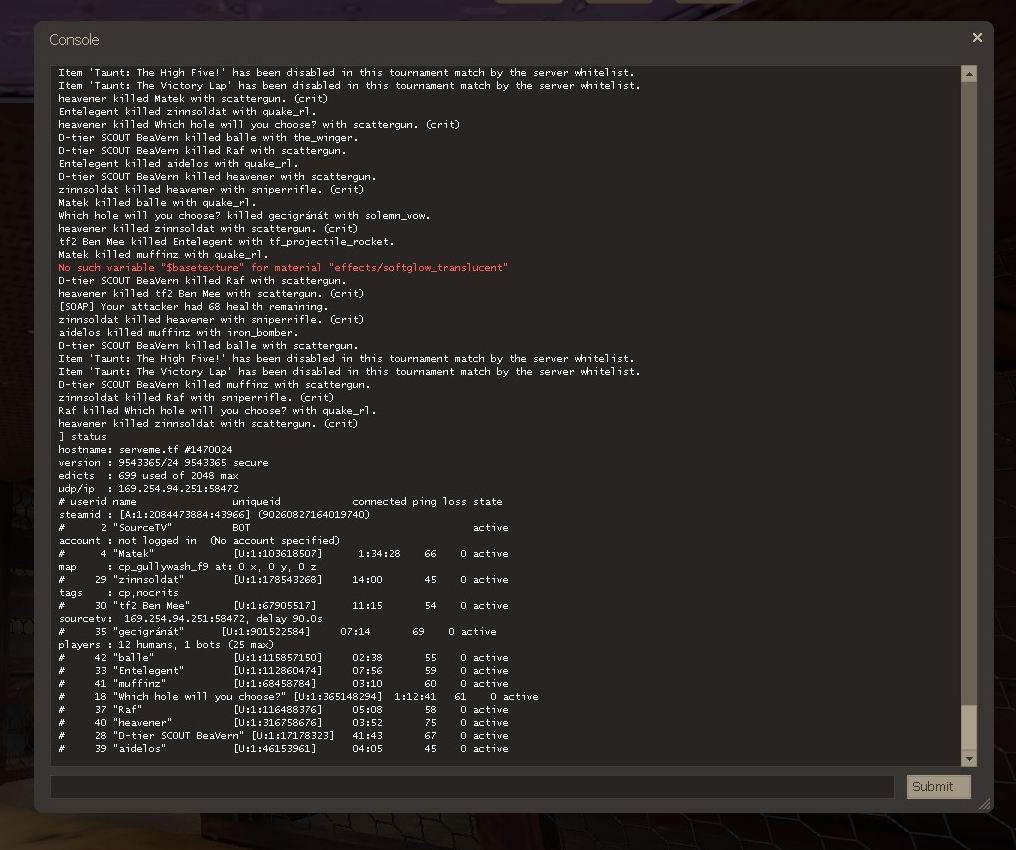Click the resize grip in the console corner
This screenshot has height=850, width=1016.
click(985, 803)
